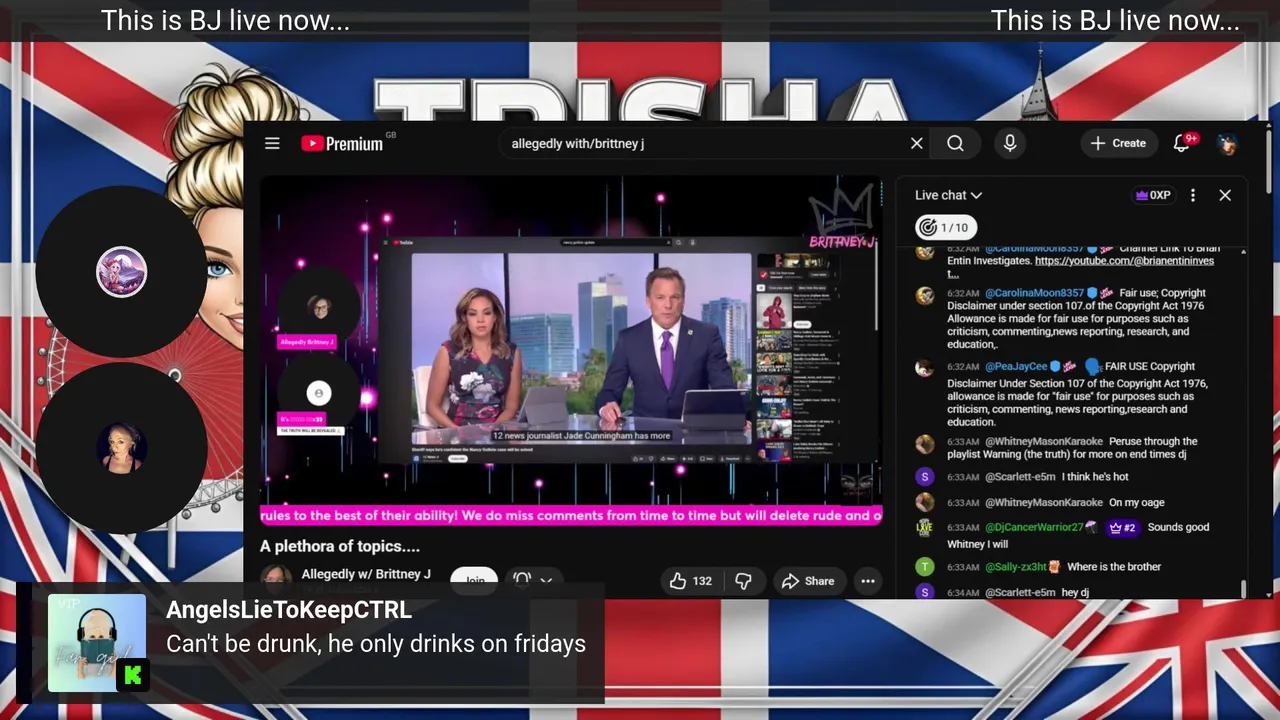Open the YouTube hamburger guide menu
The image size is (1280, 720).
(x=272, y=143)
